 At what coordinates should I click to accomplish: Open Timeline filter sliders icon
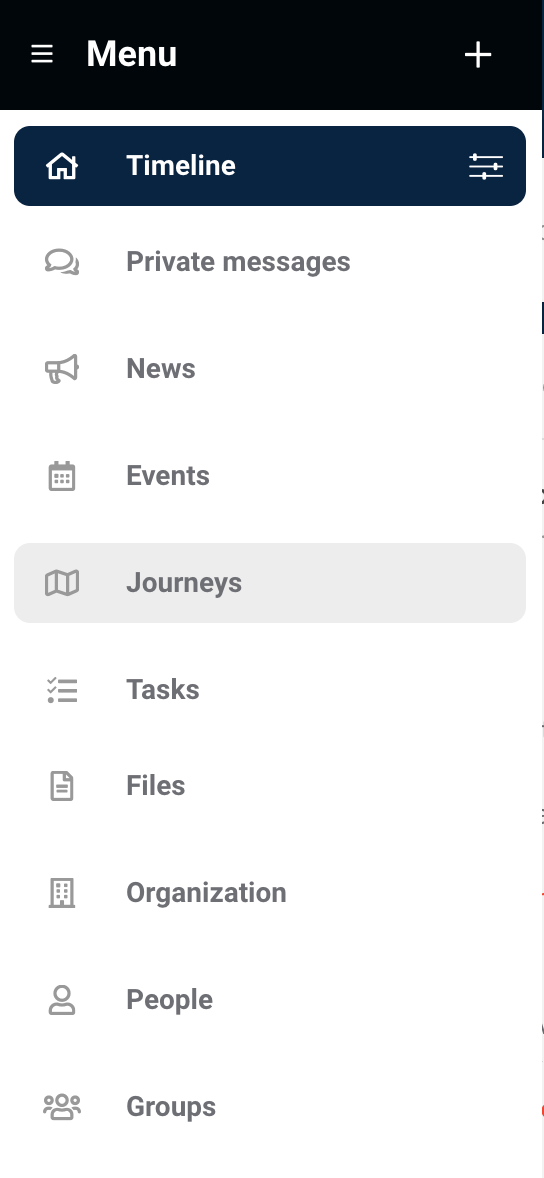(486, 166)
